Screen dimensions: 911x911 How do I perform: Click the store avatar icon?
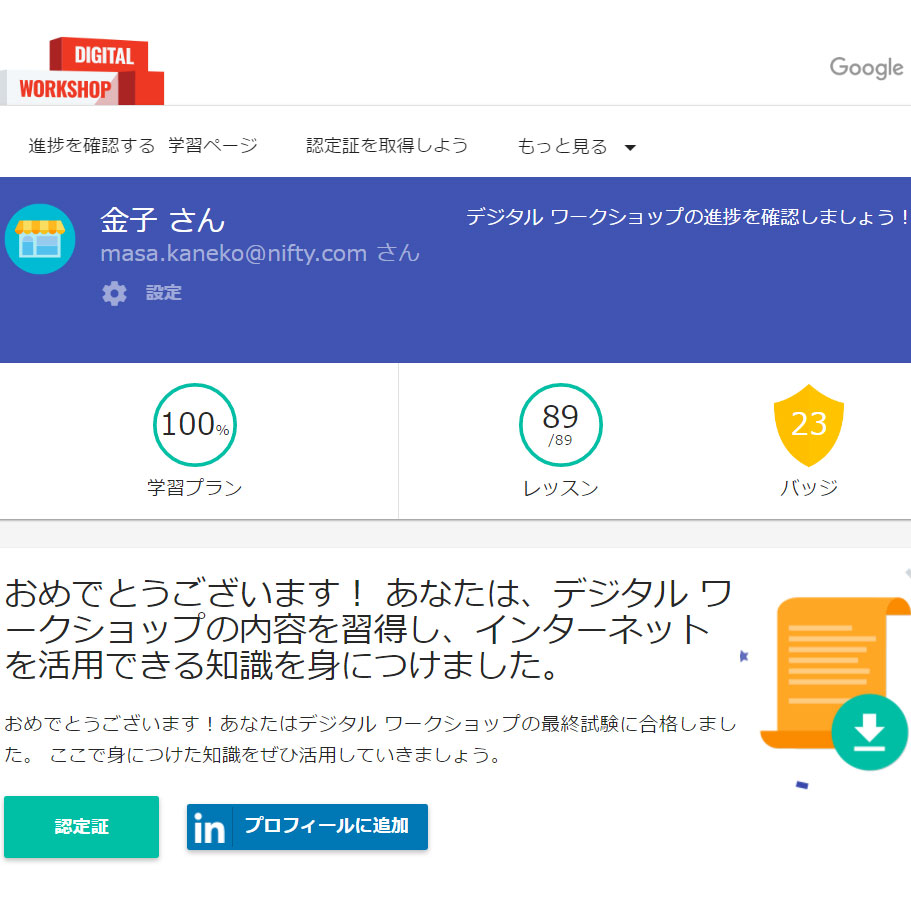[x=40, y=239]
